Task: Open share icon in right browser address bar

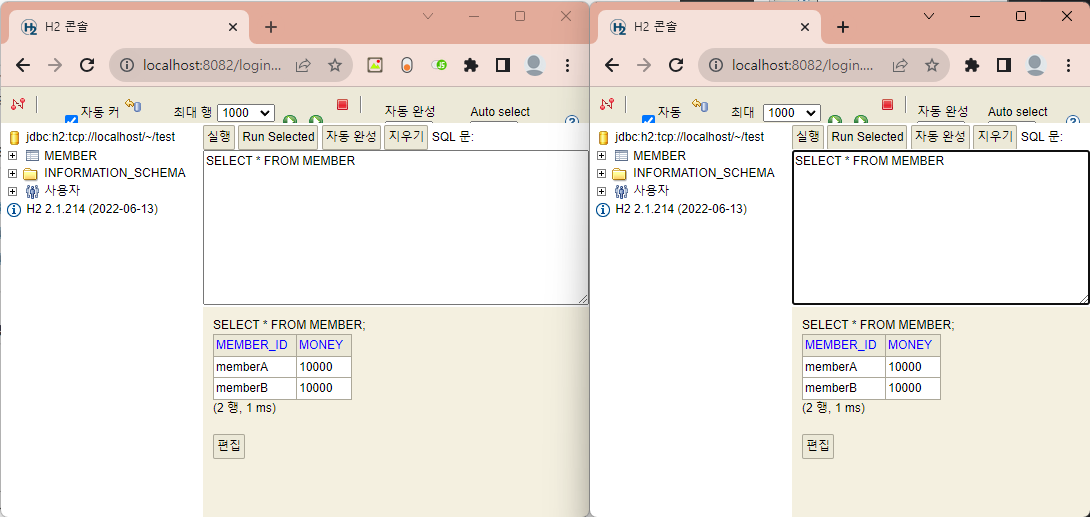Action: (x=900, y=65)
